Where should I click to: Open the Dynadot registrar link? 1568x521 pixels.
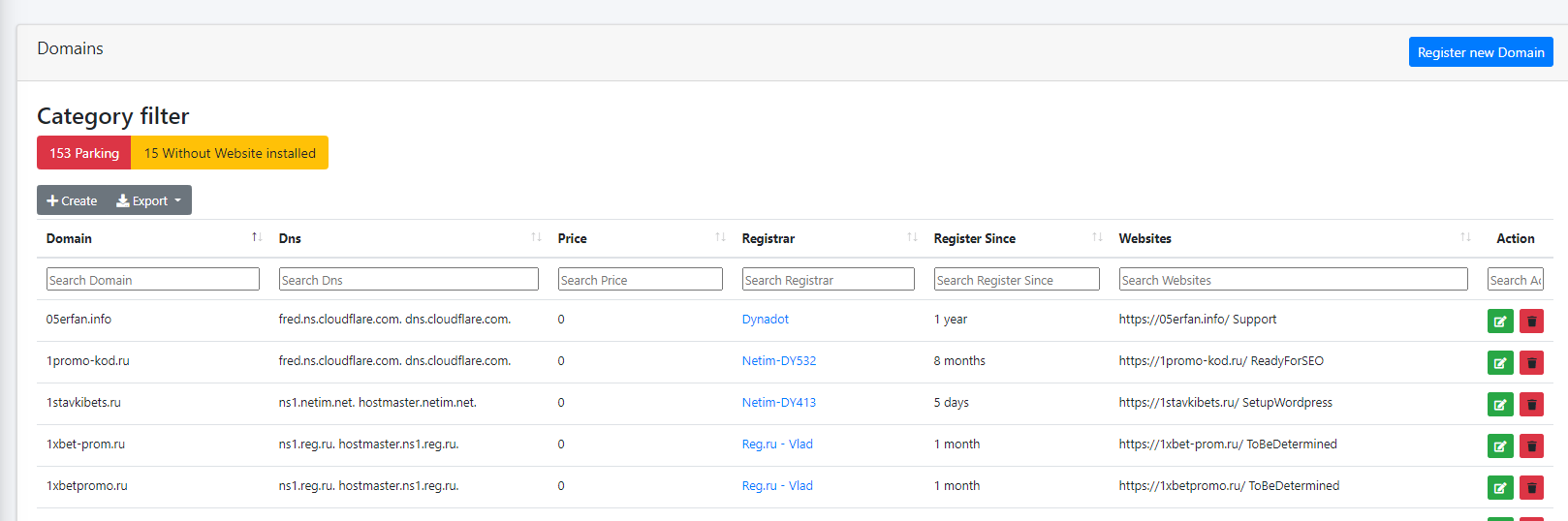[x=765, y=320]
